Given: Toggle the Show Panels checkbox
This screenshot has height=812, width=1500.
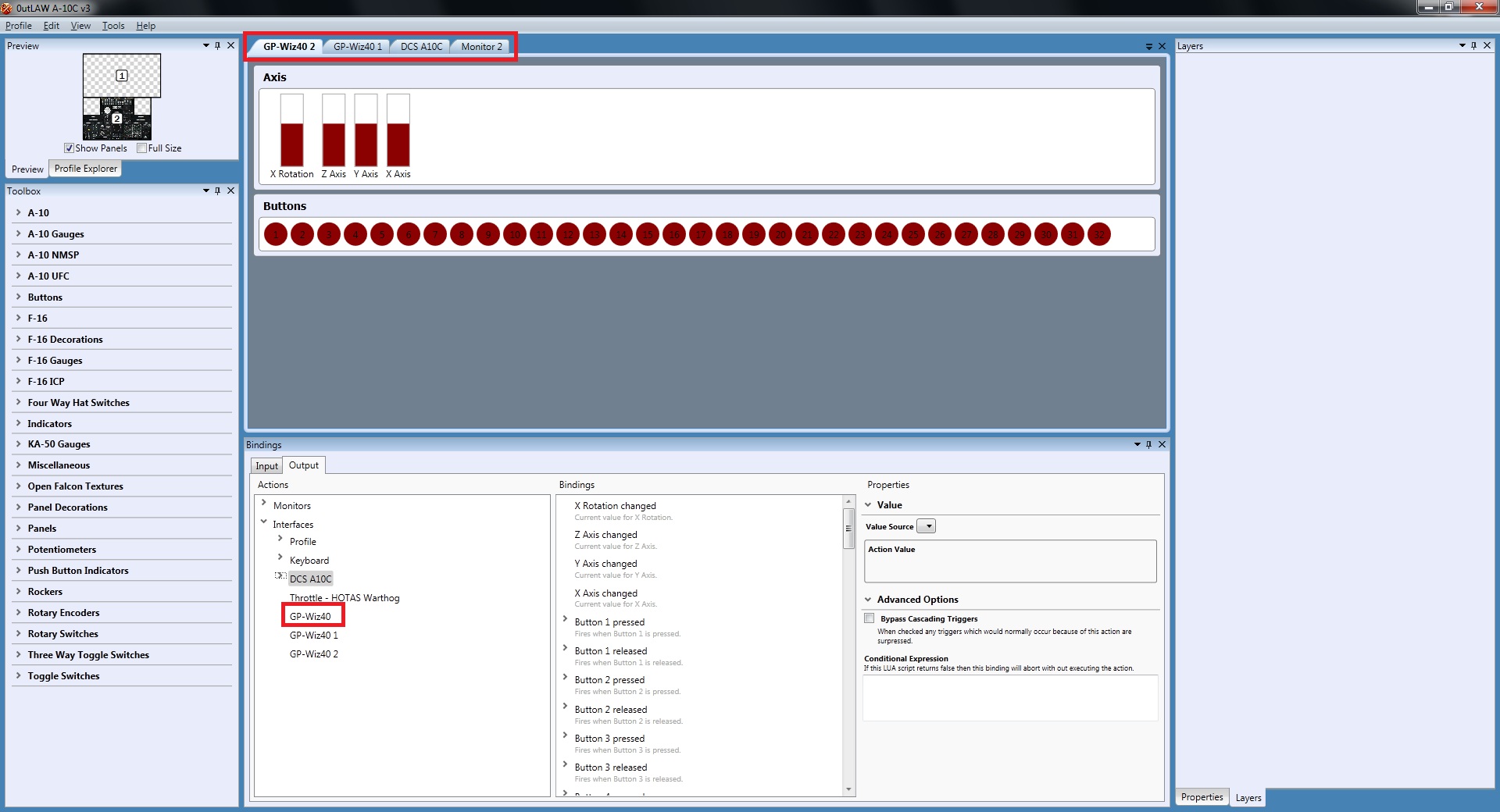Looking at the screenshot, I should [69, 148].
